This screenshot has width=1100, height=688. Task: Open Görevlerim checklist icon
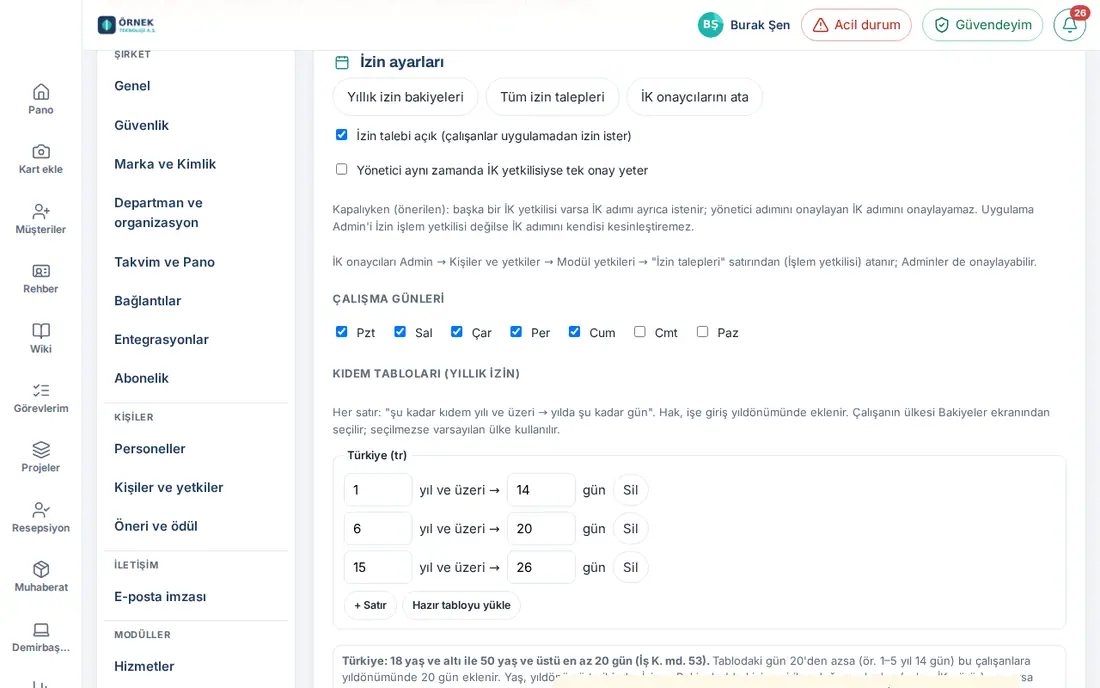(x=41, y=390)
